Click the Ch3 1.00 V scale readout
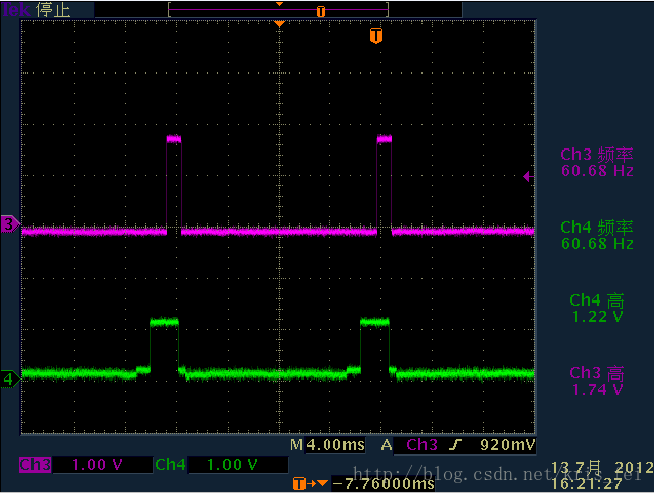 point(103,465)
